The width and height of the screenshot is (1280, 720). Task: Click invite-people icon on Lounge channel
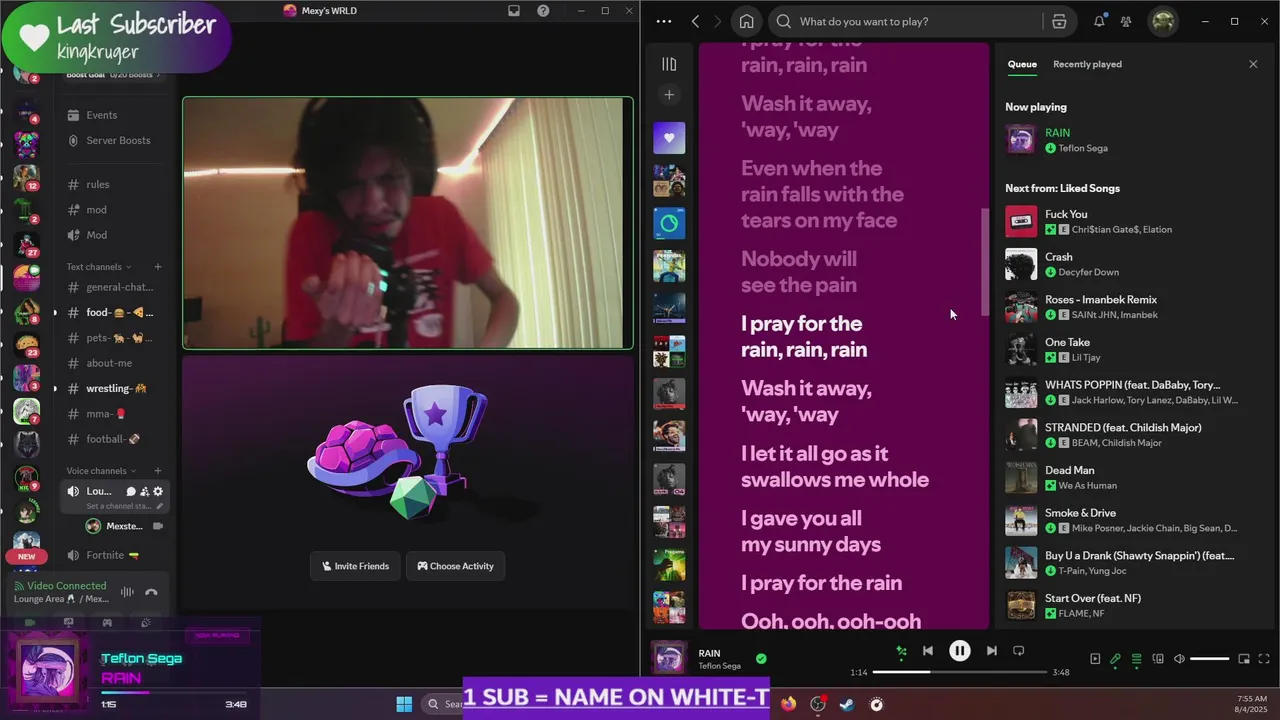tap(144, 491)
